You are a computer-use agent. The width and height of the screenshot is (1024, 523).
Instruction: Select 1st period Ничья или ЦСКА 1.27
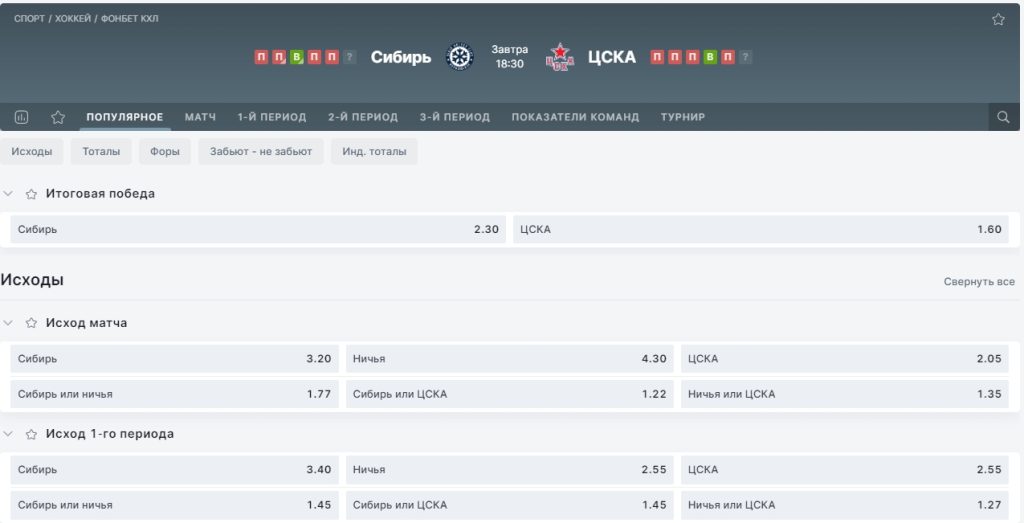[845, 505]
